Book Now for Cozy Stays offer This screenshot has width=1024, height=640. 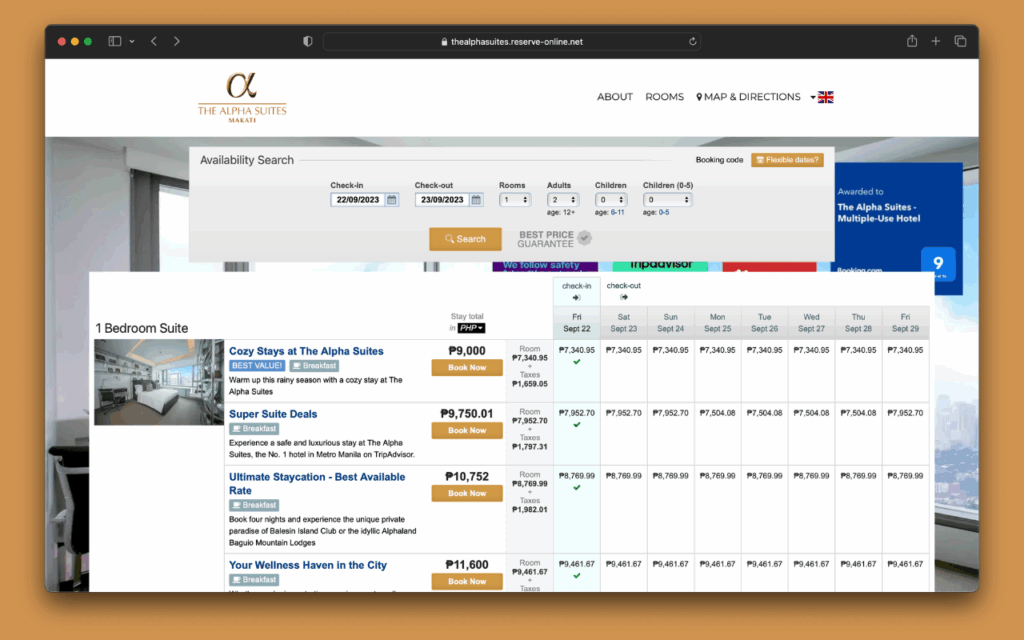coord(467,367)
